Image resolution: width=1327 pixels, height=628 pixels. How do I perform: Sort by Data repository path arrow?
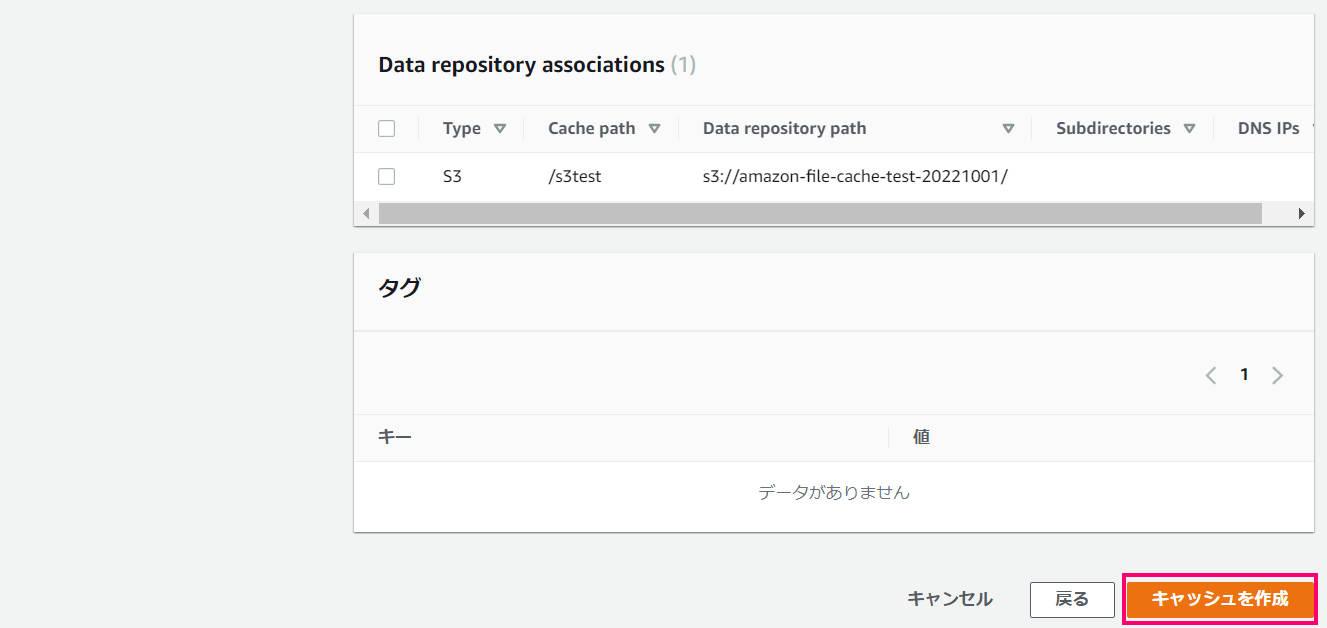(1008, 128)
